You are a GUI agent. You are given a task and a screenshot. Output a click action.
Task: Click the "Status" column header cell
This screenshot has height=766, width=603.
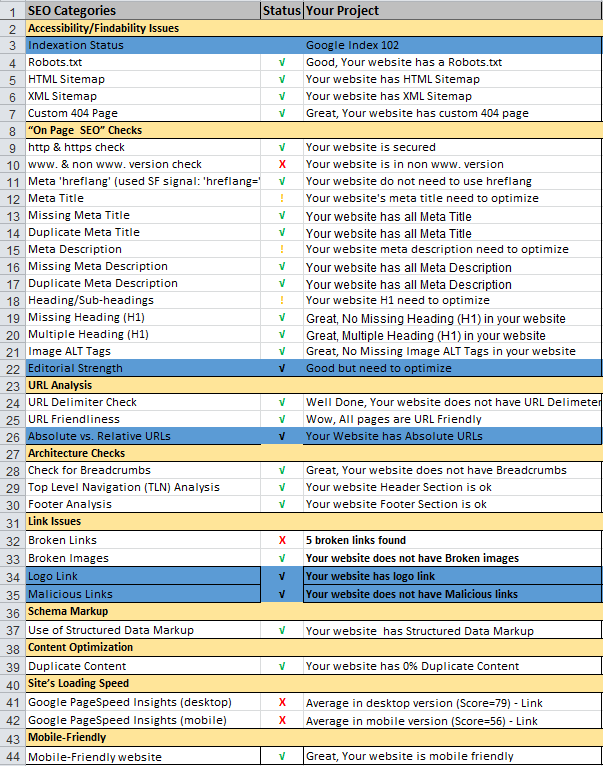pos(281,10)
